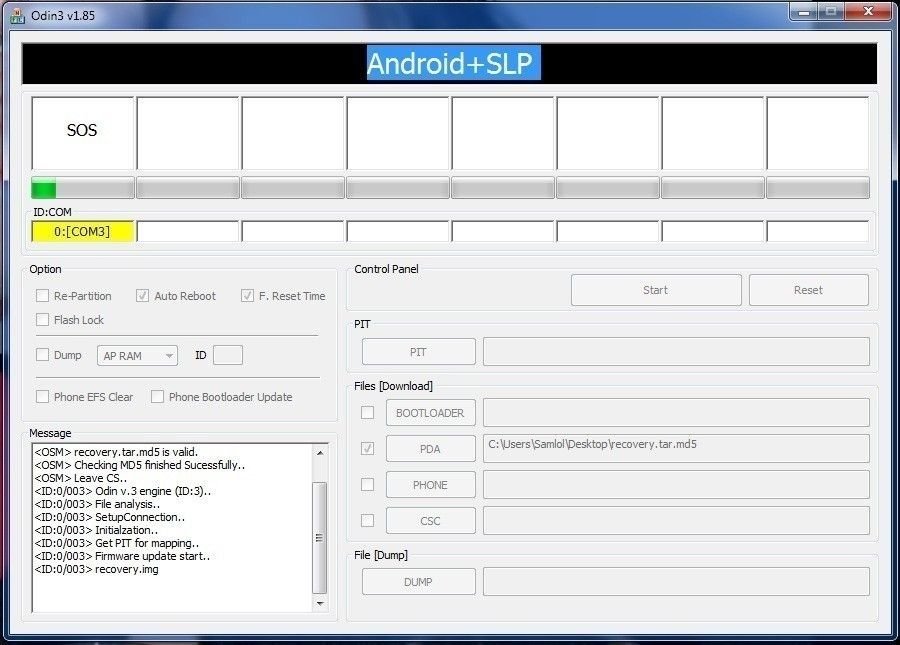Image resolution: width=900 pixels, height=645 pixels.
Task: Enable Phone Bootloader Update checkbox
Action: click(x=157, y=397)
